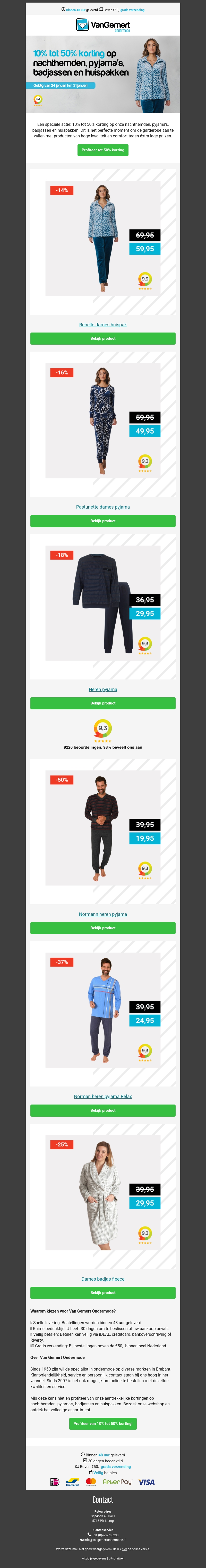Click the 'Profiteer tot 50% korting' button
Screen dimensions: 206x1568
[103, 150]
